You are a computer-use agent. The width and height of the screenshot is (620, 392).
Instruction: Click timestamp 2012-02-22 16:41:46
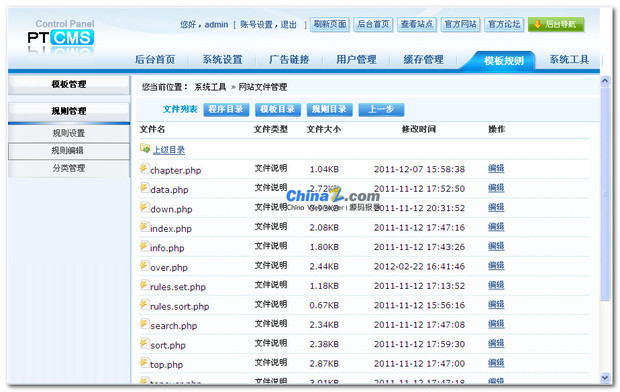coord(419,266)
